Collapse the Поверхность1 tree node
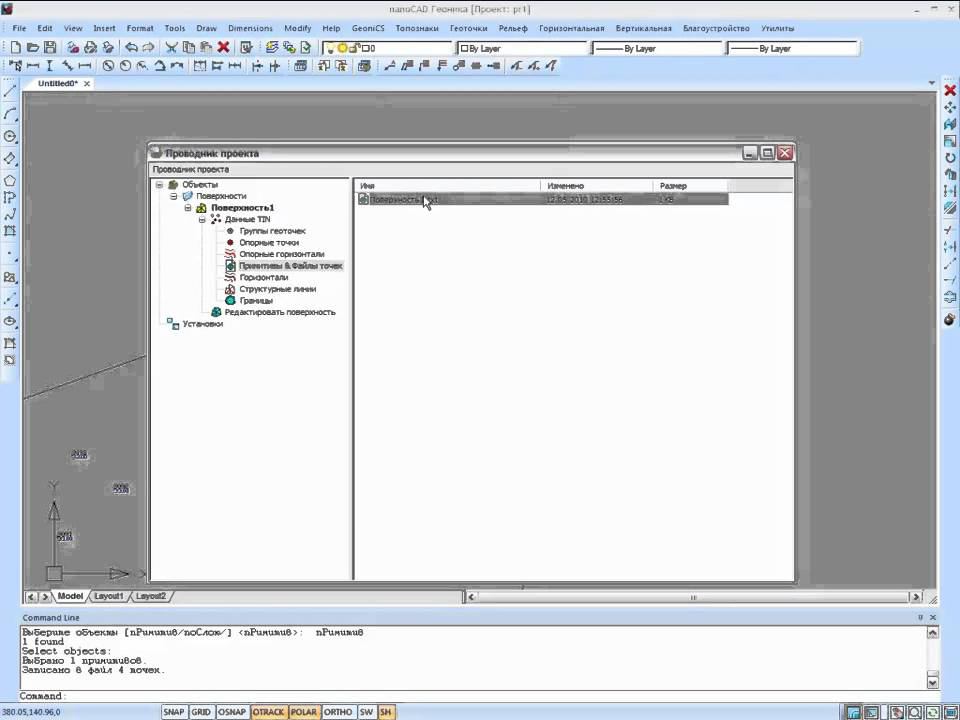Viewport: 960px width, 720px height. tap(189, 208)
